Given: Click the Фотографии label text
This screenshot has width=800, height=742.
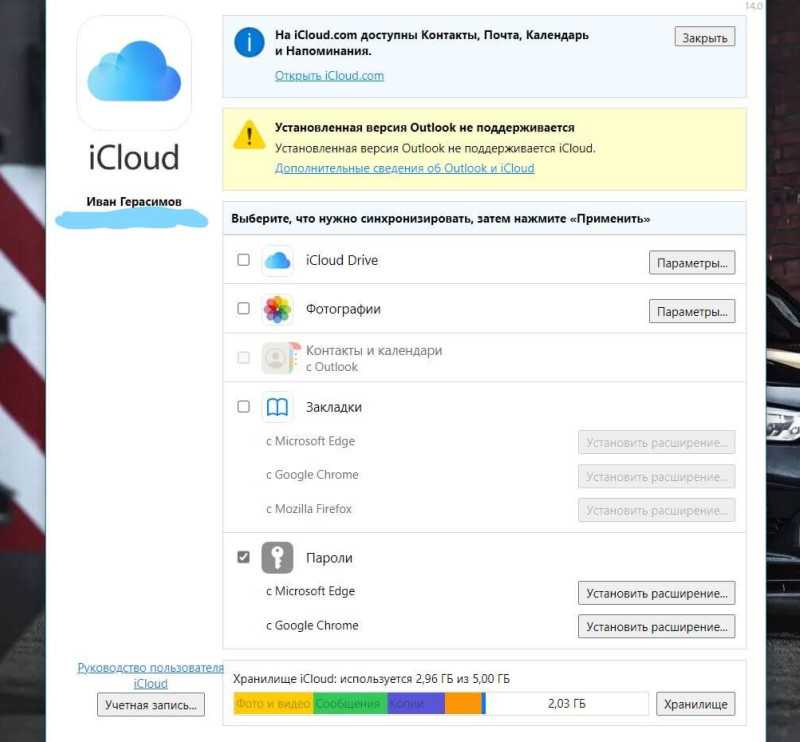Looking at the screenshot, I should coord(343,309).
